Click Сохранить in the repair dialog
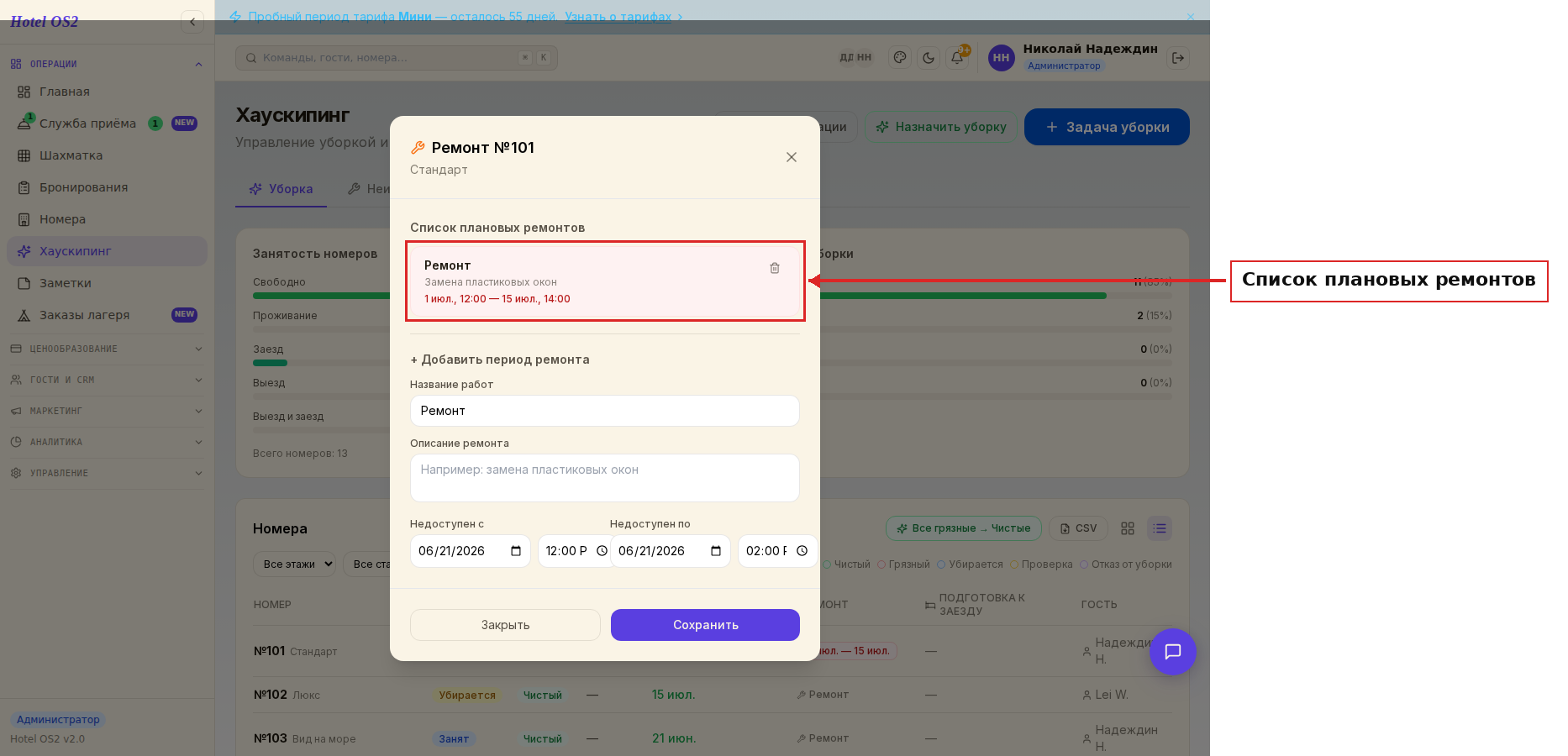The image size is (1568, 756). 705,625
